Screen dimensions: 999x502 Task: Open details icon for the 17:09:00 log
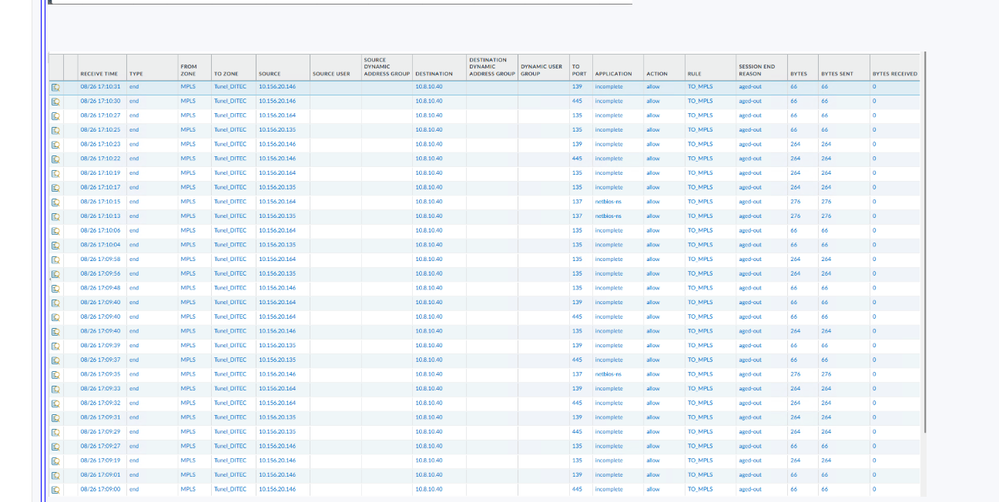pos(56,490)
